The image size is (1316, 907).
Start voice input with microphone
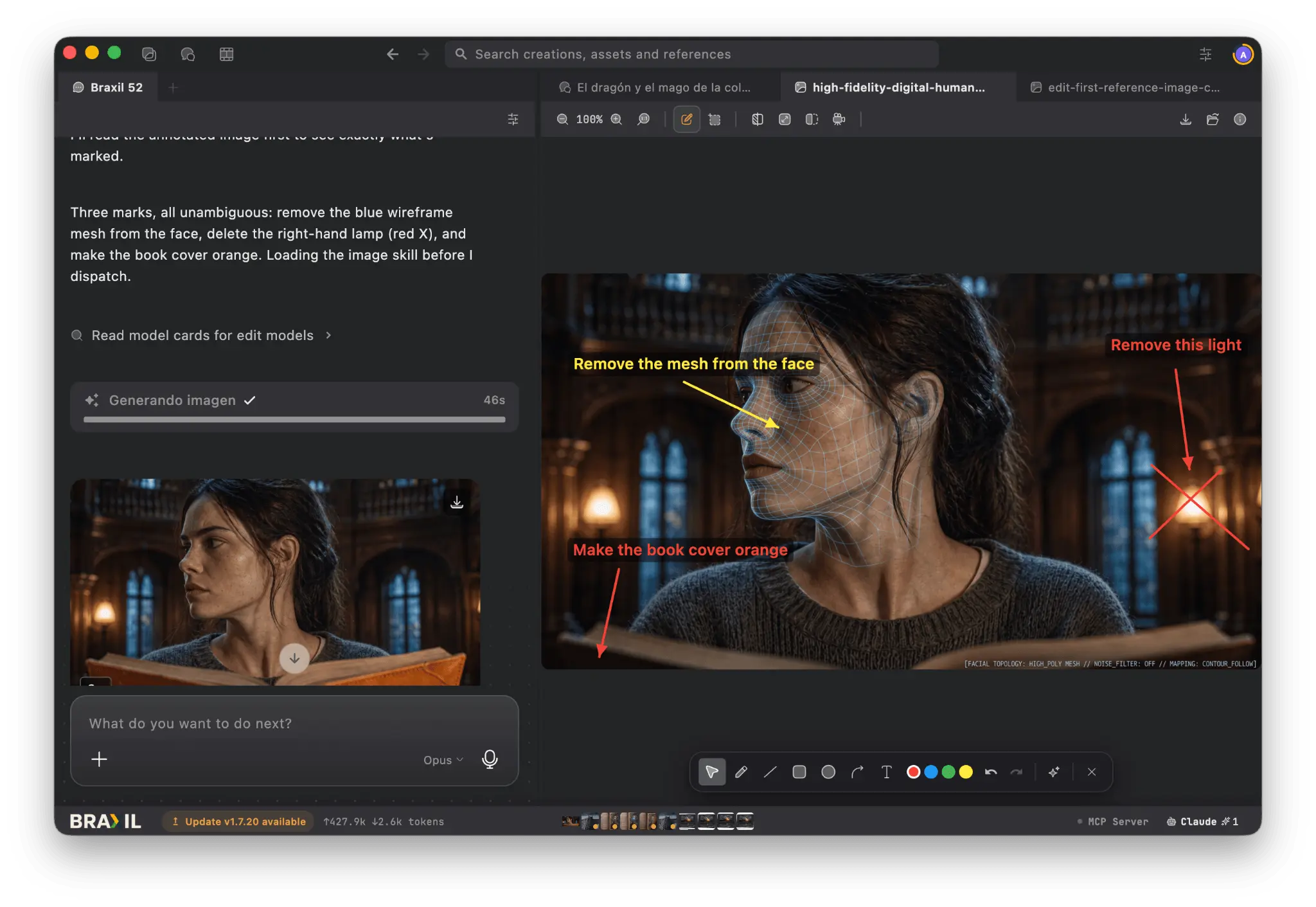(490, 760)
